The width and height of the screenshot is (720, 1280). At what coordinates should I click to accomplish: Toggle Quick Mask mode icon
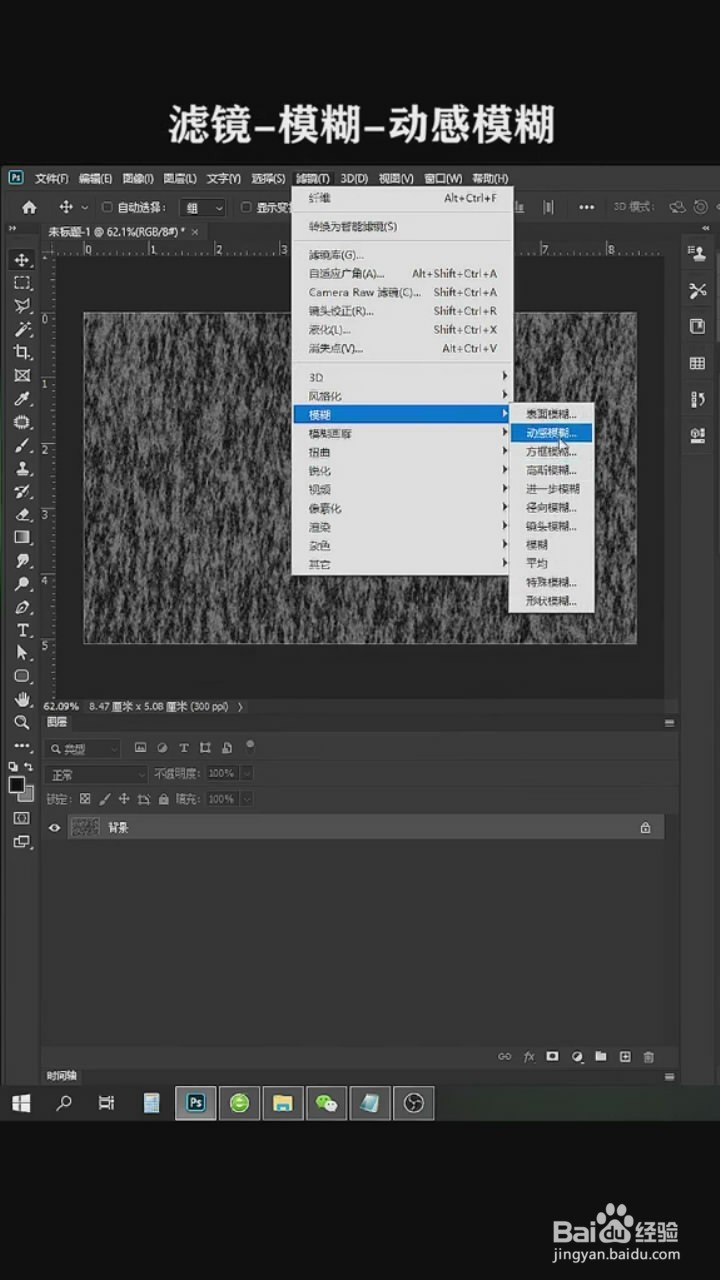(x=21, y=818)
